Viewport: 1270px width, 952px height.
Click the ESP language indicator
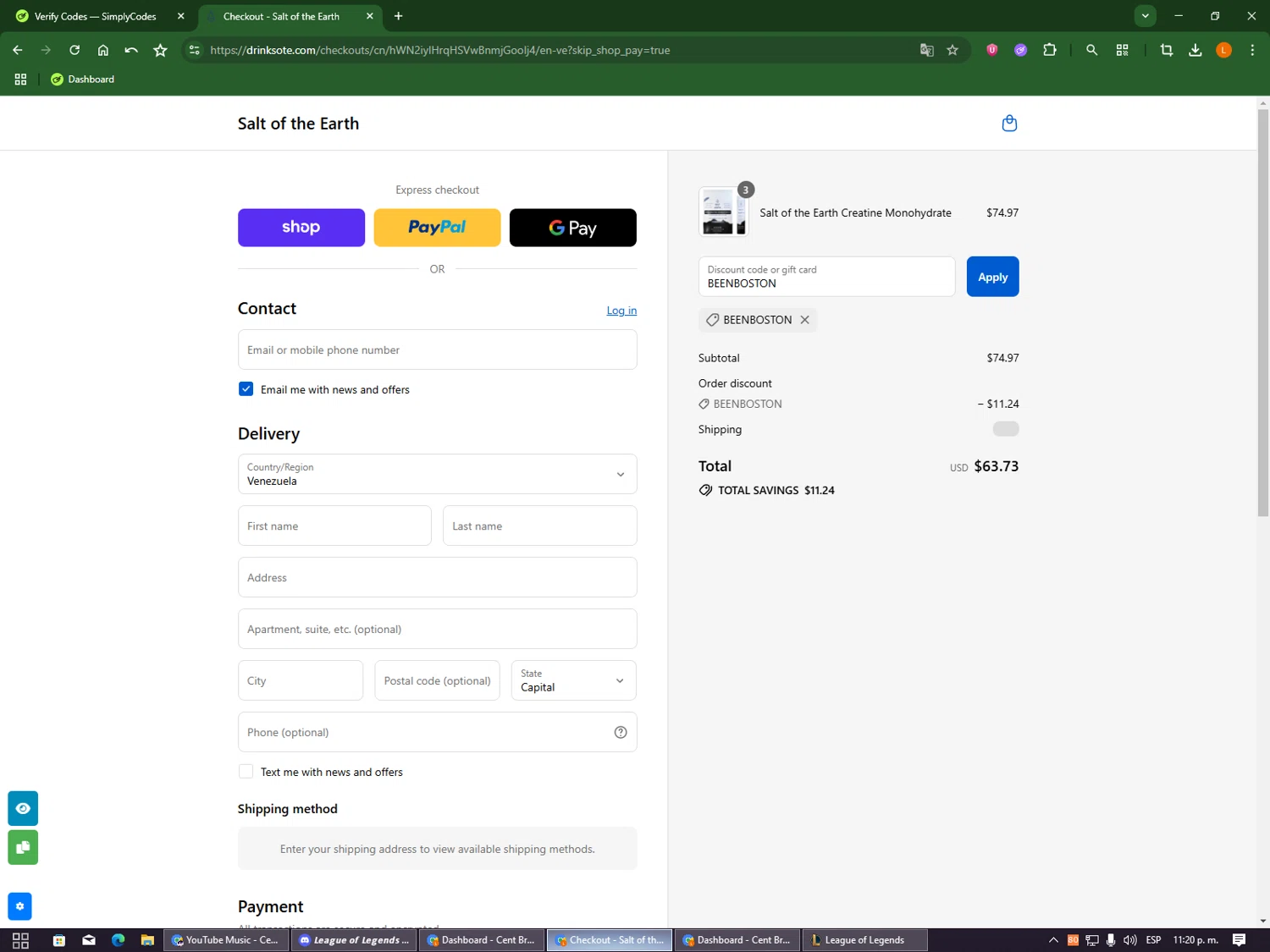click(1154, 940)
